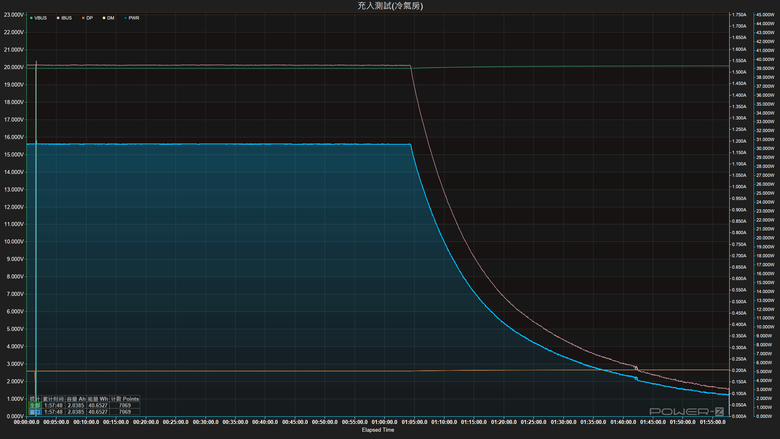Select the 48.6527 energy value in the 窗口 row
The image size is (780, 439).
98,412
